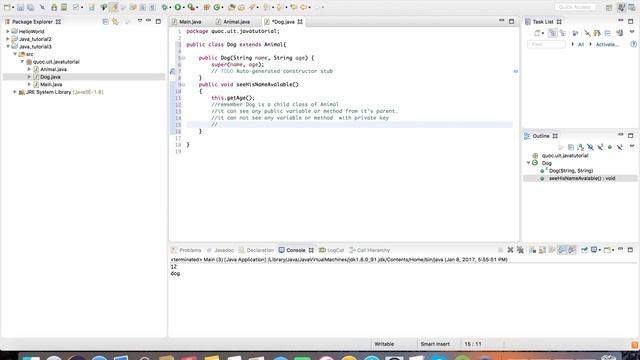Click in the Task List Find field

point(546,44)
